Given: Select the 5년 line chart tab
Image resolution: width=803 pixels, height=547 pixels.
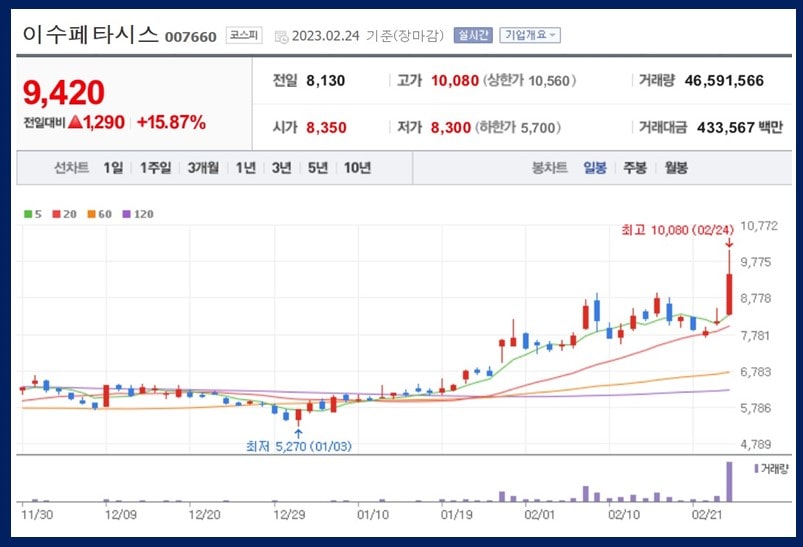Looking at the screenshot, I should click(318, 167).
